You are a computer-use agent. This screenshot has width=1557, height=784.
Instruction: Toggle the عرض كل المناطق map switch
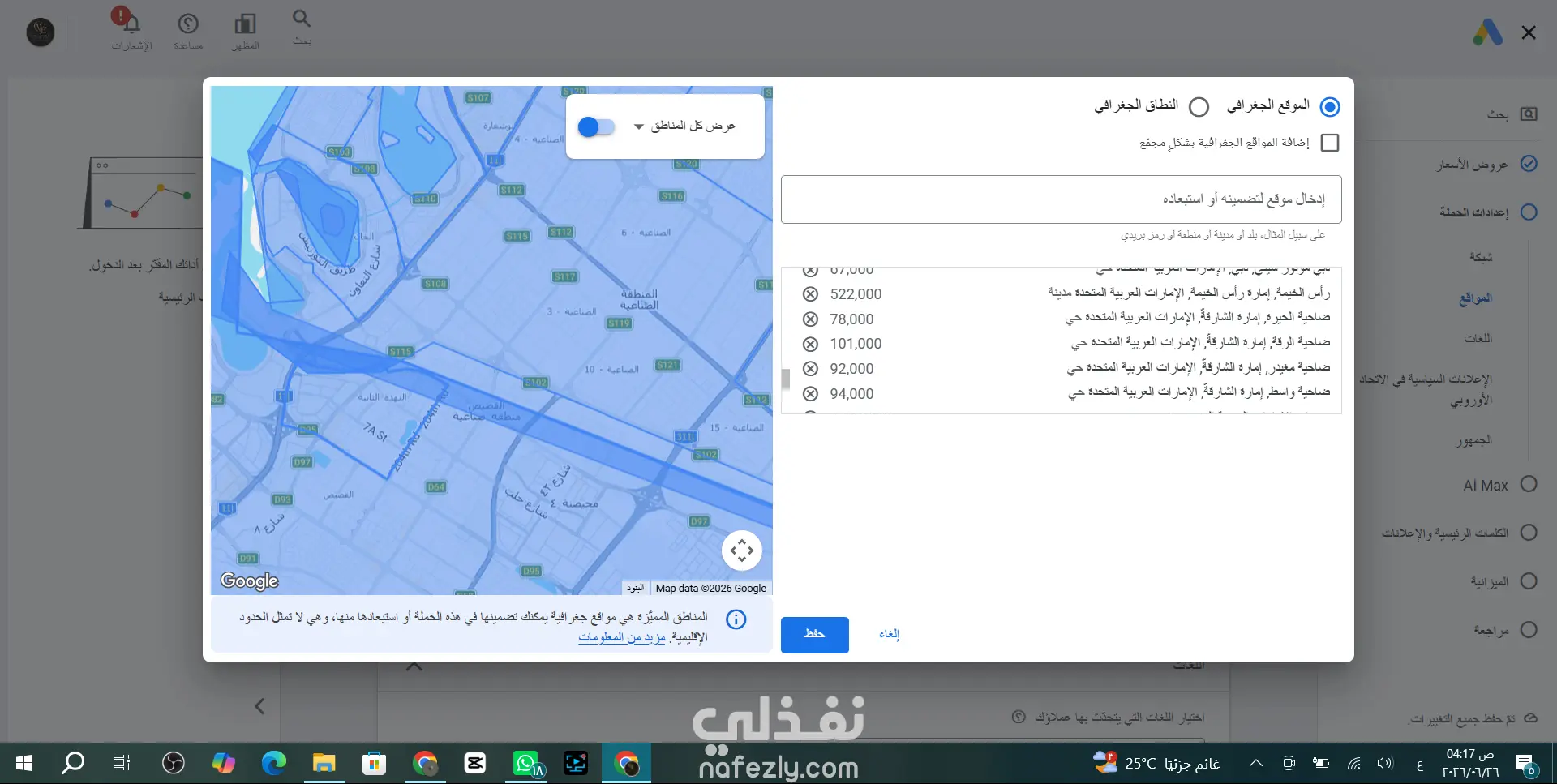click(x=596, y=126)
